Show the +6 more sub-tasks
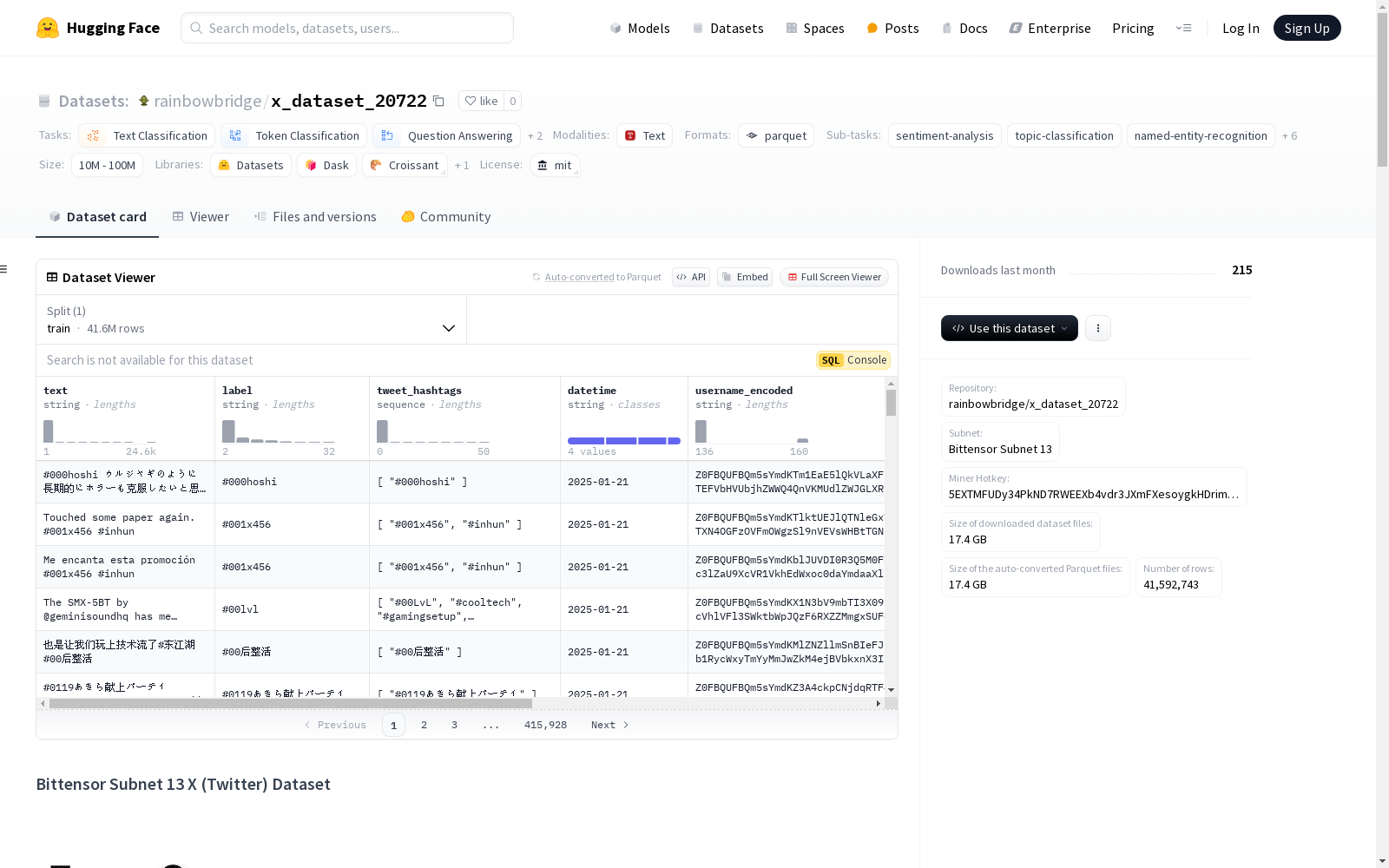Image resolution: width=1389 pixels, height=868 pixels. pos(1289,135)
